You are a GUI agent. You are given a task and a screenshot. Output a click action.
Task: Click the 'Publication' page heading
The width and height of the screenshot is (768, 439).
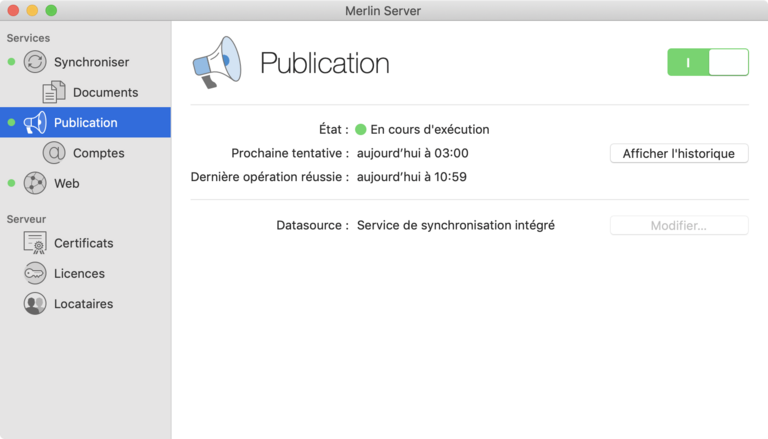click(x=325, y=63)
